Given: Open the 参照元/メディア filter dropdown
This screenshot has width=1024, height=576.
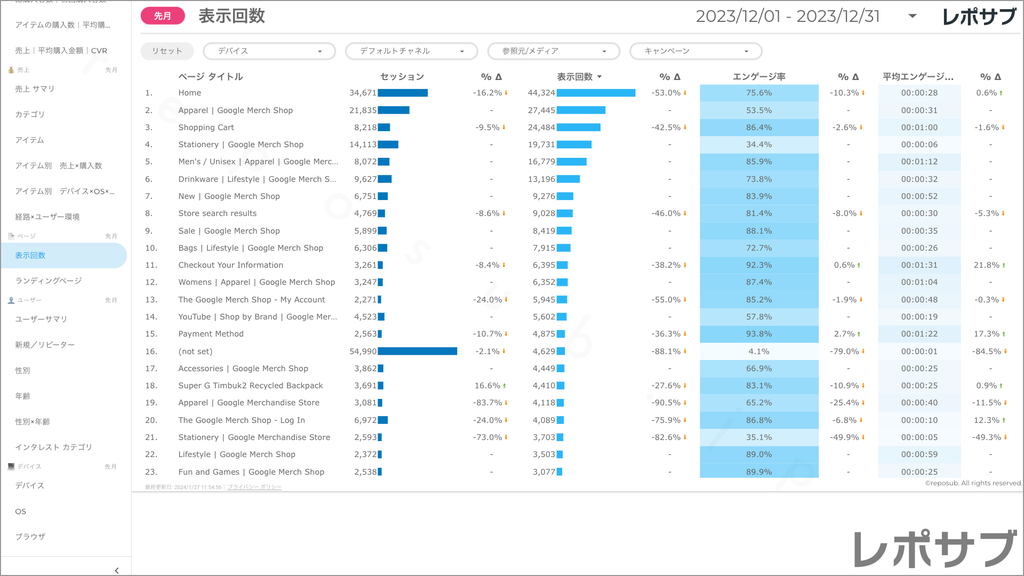Looking at the screenshot, I should [553, 51].
